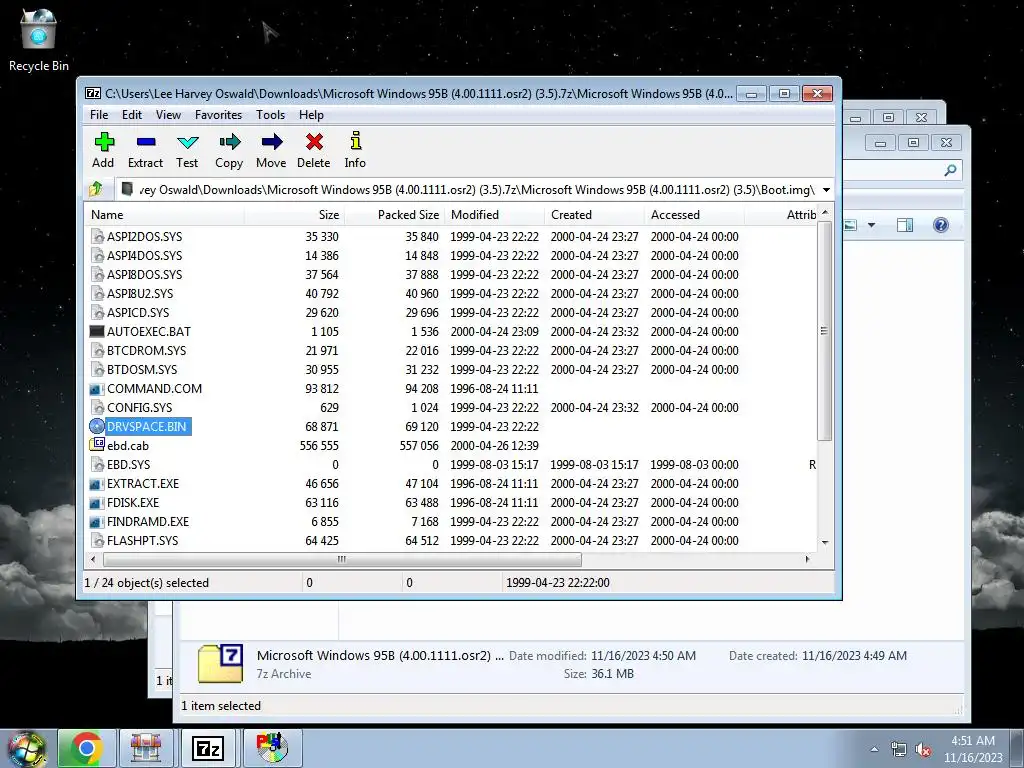Viewport: 1024px width, 768px height.
Task: Click the DRVSPACE.BIN disc icon
Action: tap(97, 426)
